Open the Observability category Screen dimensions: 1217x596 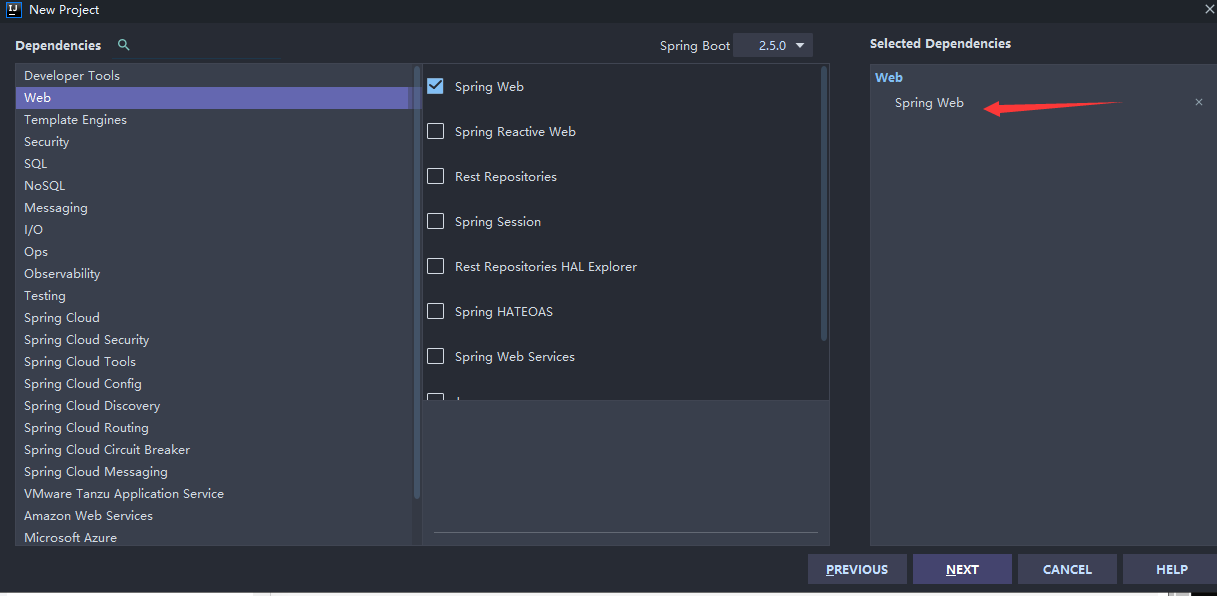(212, 274)
